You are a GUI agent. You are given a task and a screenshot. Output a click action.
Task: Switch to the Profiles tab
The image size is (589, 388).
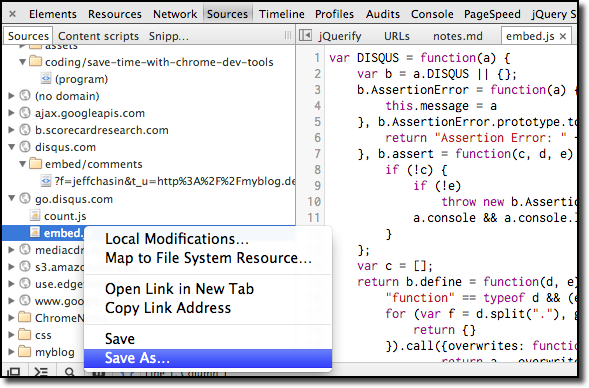click(334, 14)
